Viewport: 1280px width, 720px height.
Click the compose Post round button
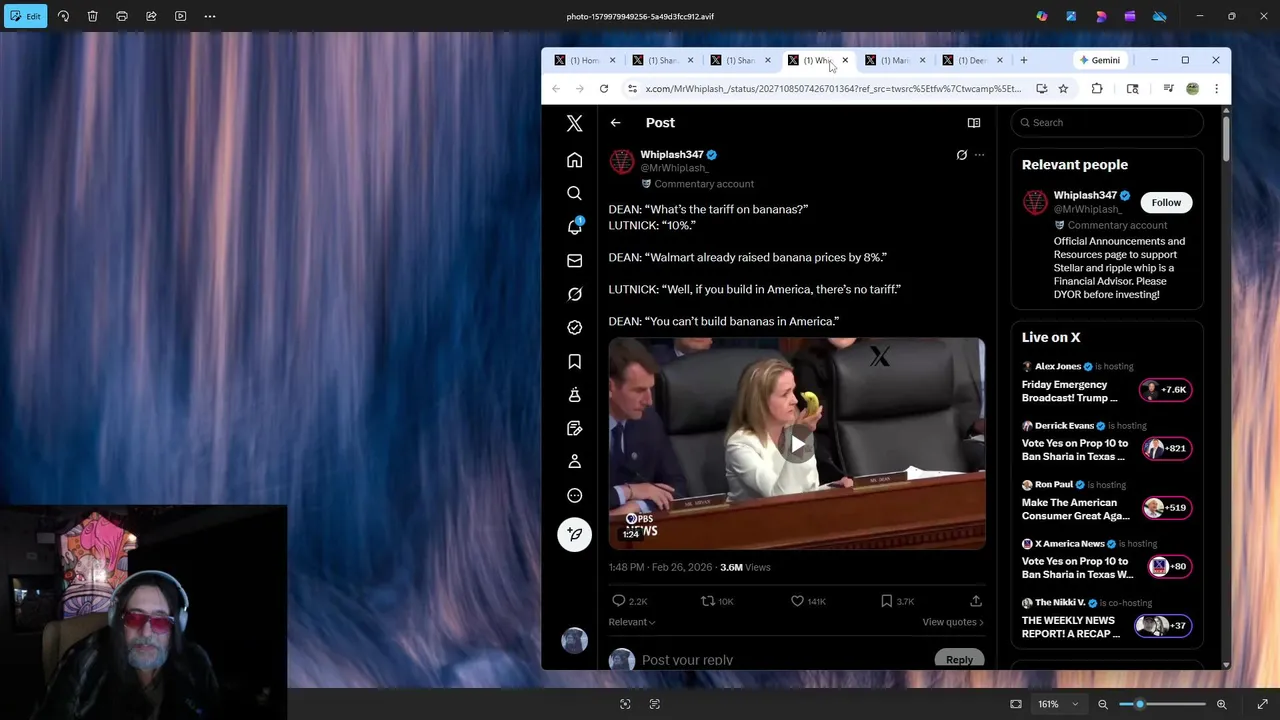tap(574, 535)
